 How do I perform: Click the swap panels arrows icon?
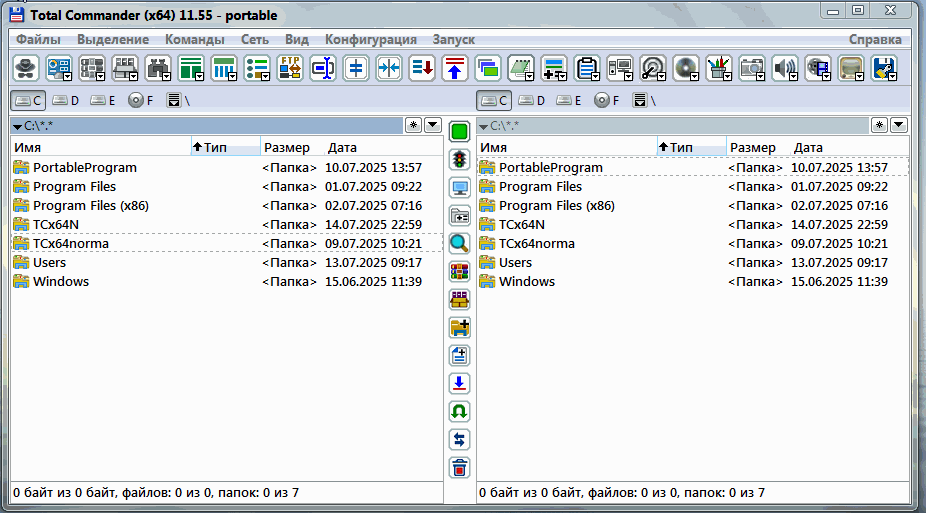click(459, 440)
